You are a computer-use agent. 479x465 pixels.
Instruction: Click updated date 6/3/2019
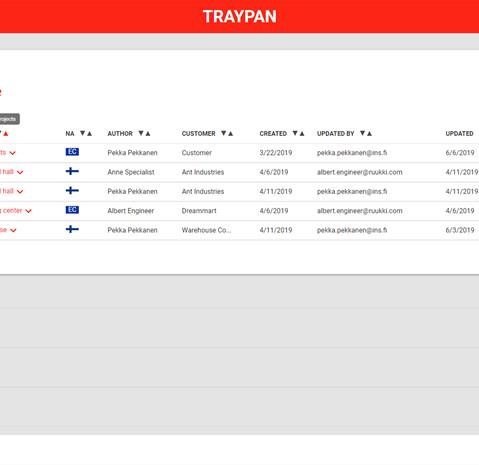tap(460, 230)
